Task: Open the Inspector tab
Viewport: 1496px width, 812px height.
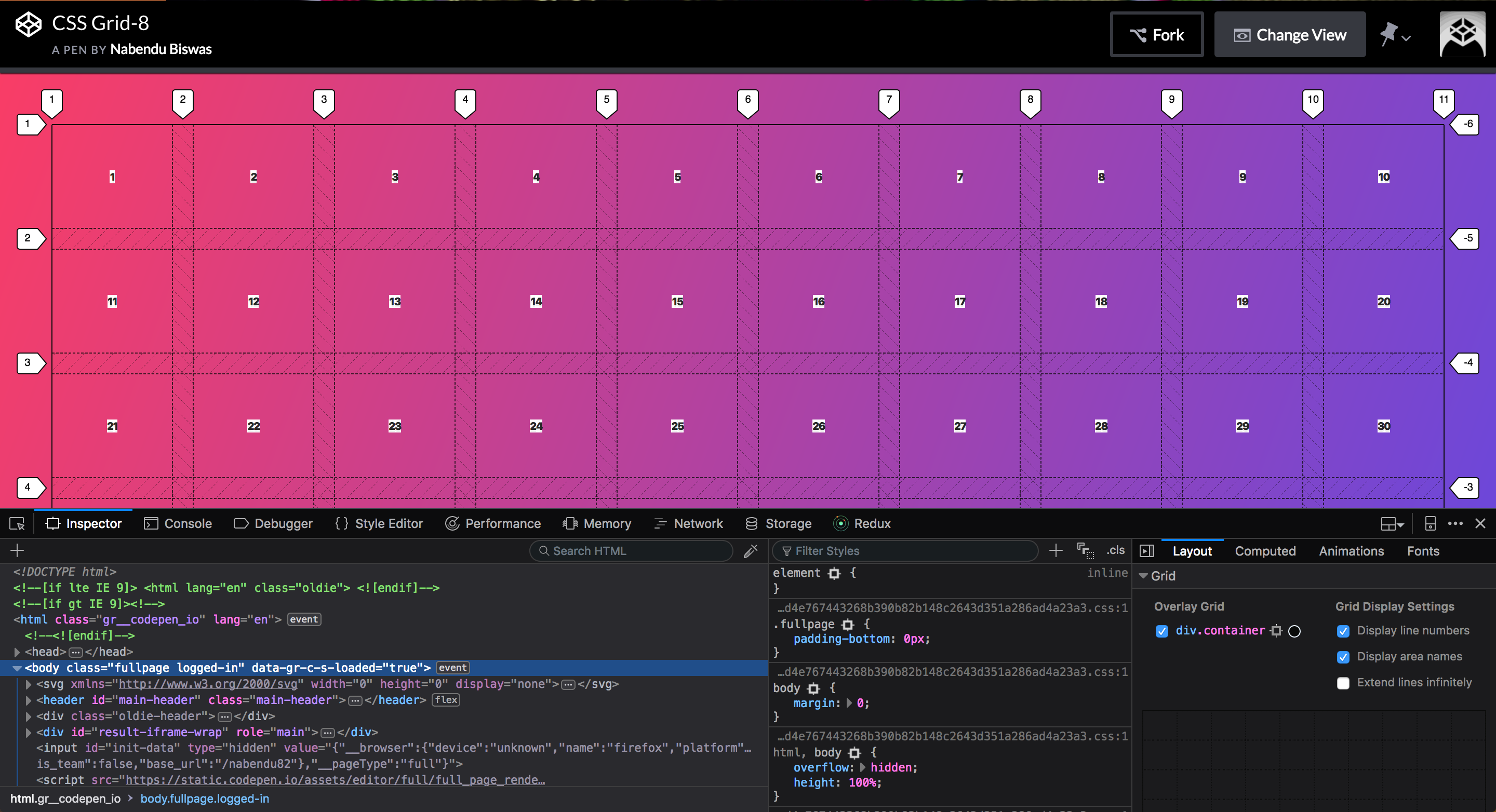Action: pos(84,523)
